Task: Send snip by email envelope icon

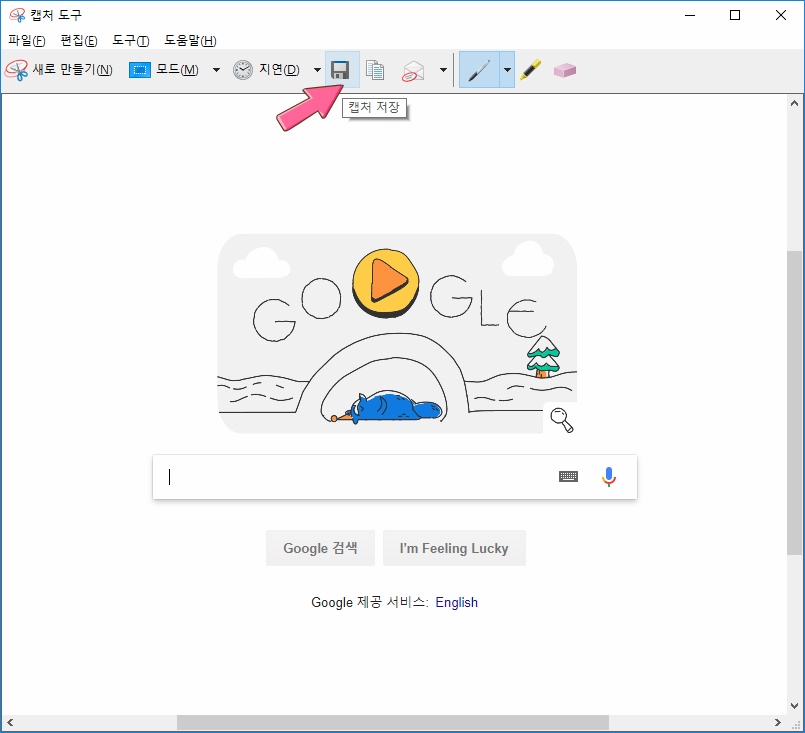Action: pos(413,70)
